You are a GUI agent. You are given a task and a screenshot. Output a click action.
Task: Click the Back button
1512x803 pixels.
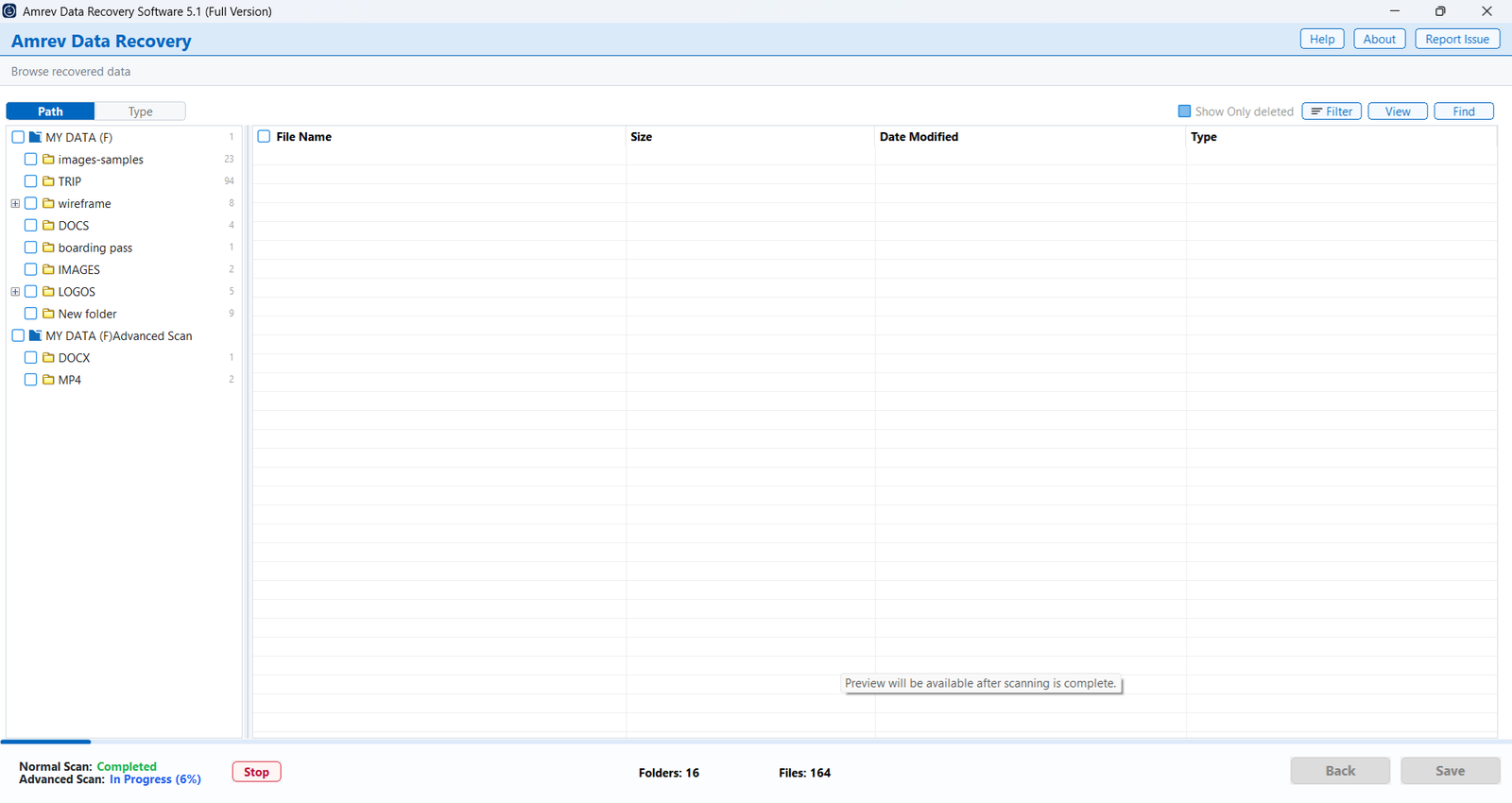[1340, 771]
